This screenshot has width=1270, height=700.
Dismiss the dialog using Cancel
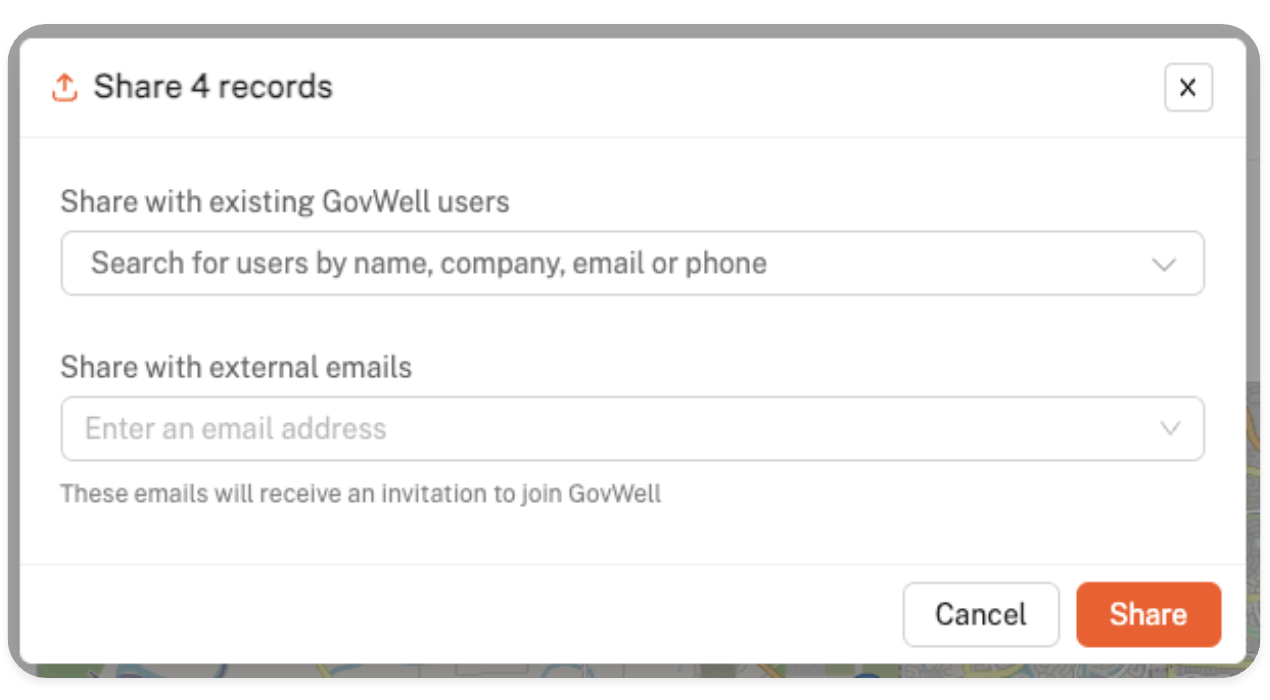pyautogui.click(x=980, y=614)
